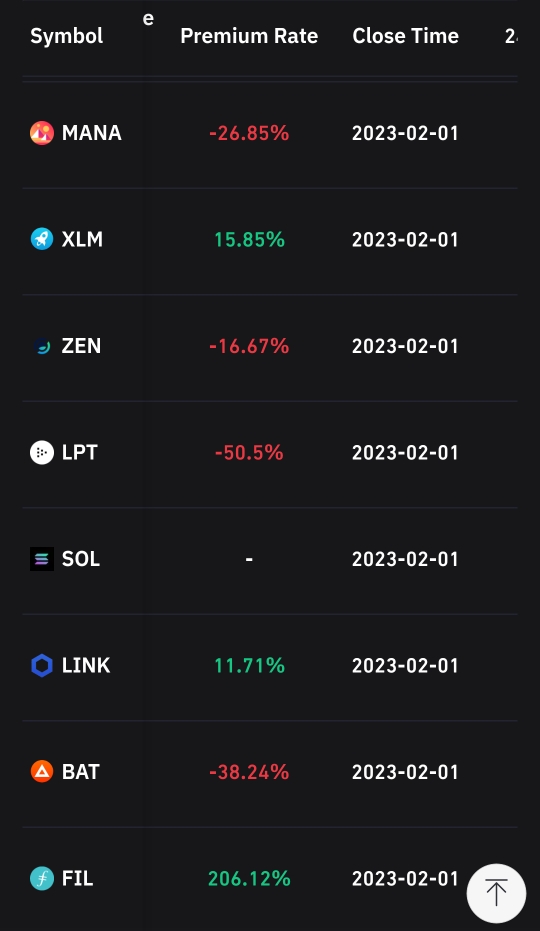This screenshot has width=540, height=931.
Task: Tap the scroll-to-top arrow button
Action: (496, 893)
